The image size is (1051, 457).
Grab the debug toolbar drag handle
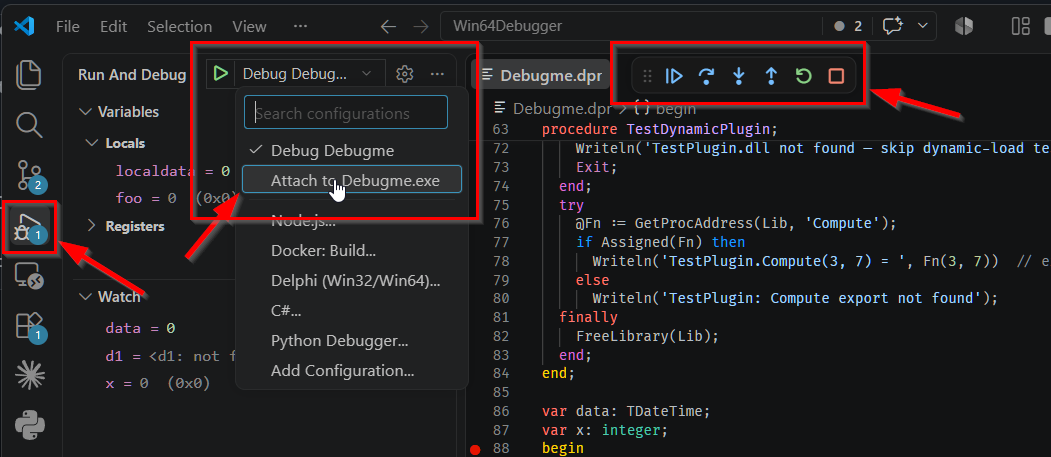point(647,76)
